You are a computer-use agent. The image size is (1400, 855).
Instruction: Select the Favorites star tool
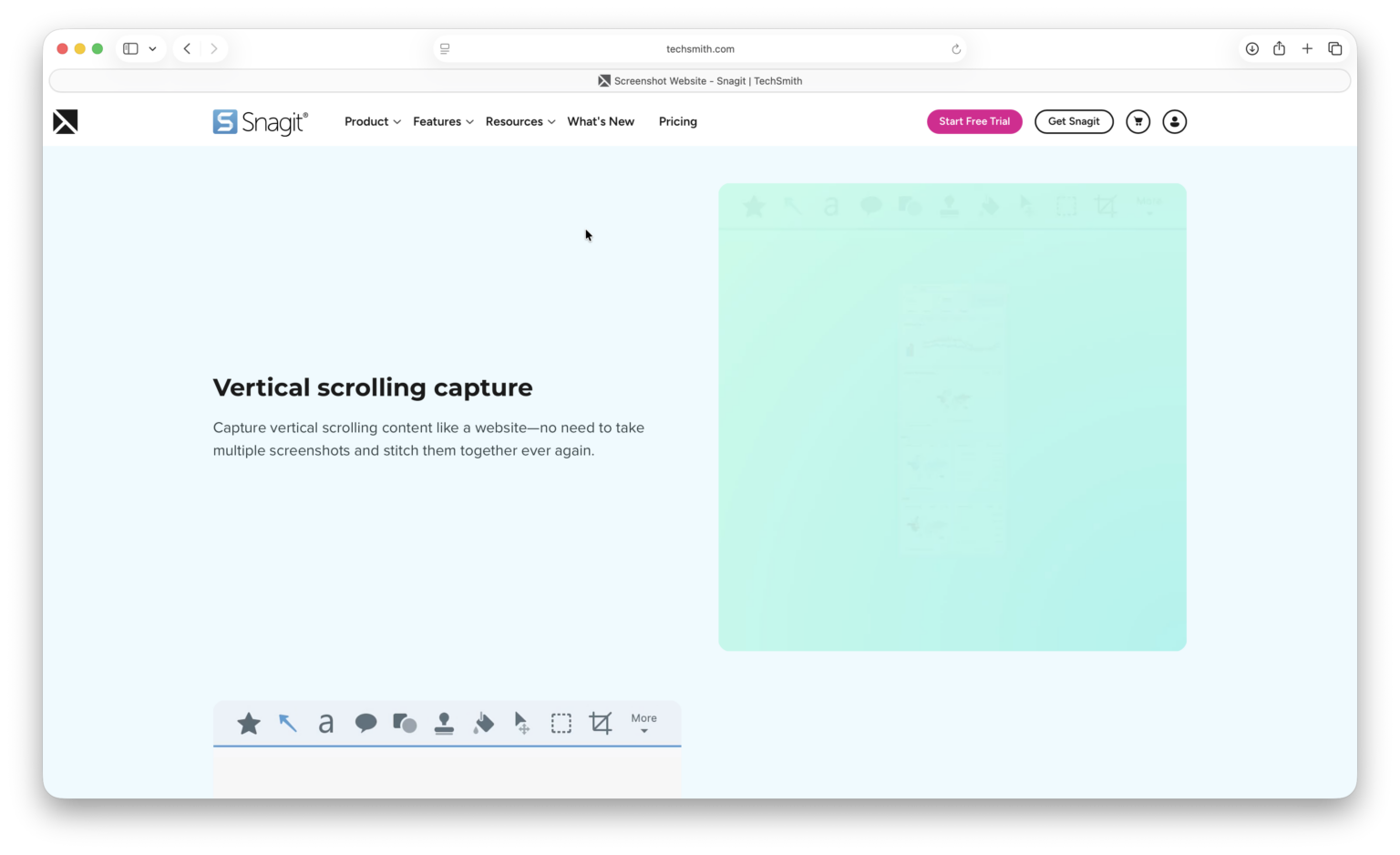(x=249, y=724)
